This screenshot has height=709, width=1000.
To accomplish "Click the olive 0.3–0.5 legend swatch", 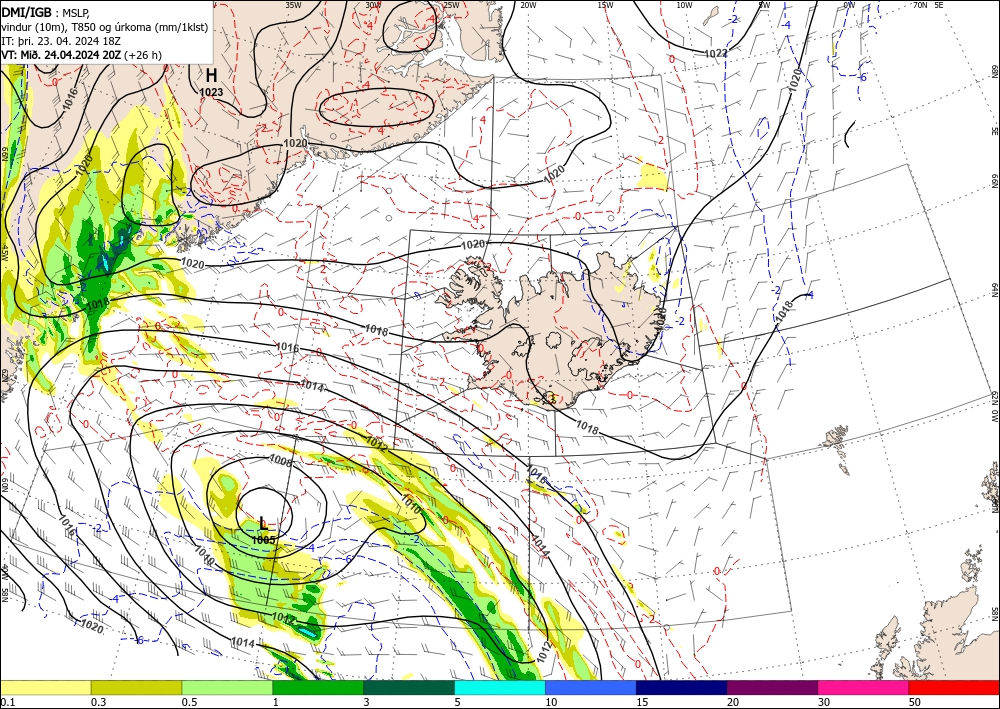I will pos(136,687).
